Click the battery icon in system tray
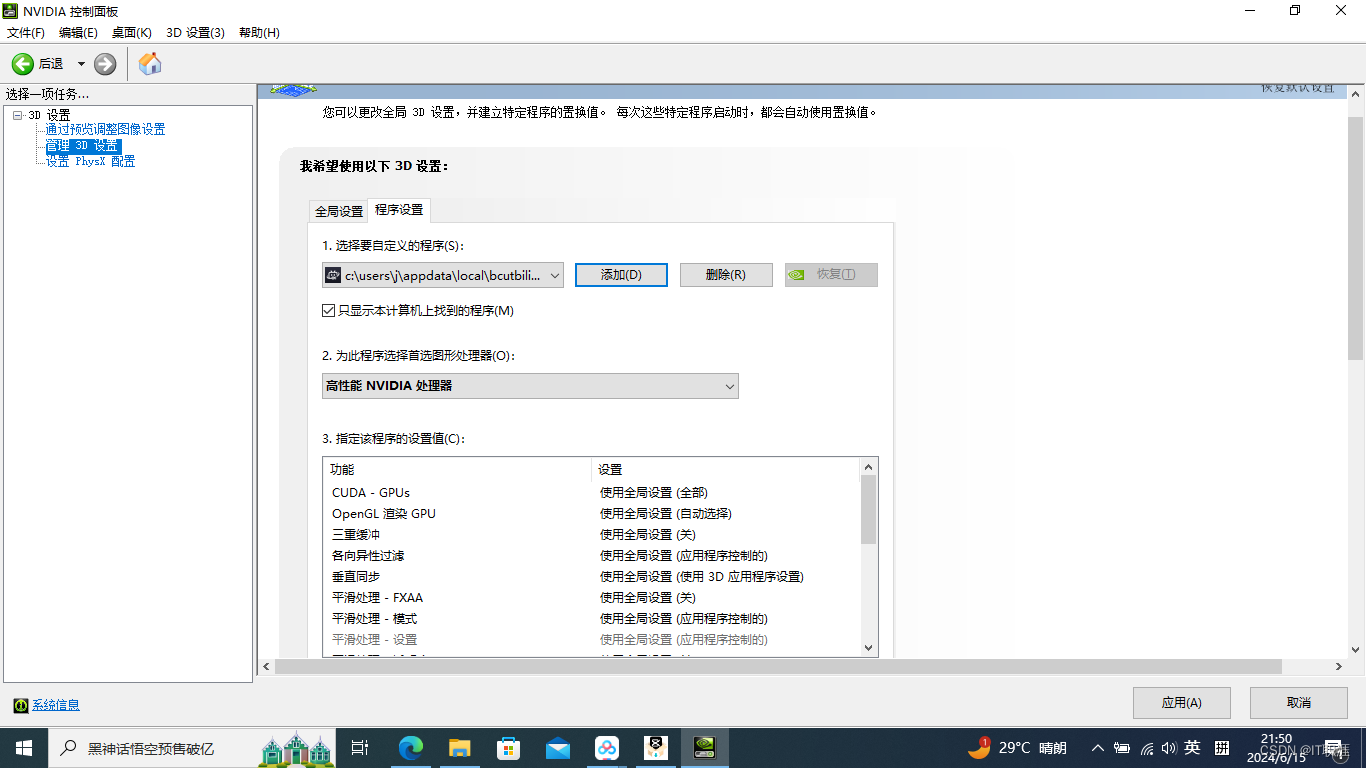Image resolution: width=1366 pixels, height=768 pixels. (x=1123, y=748)
